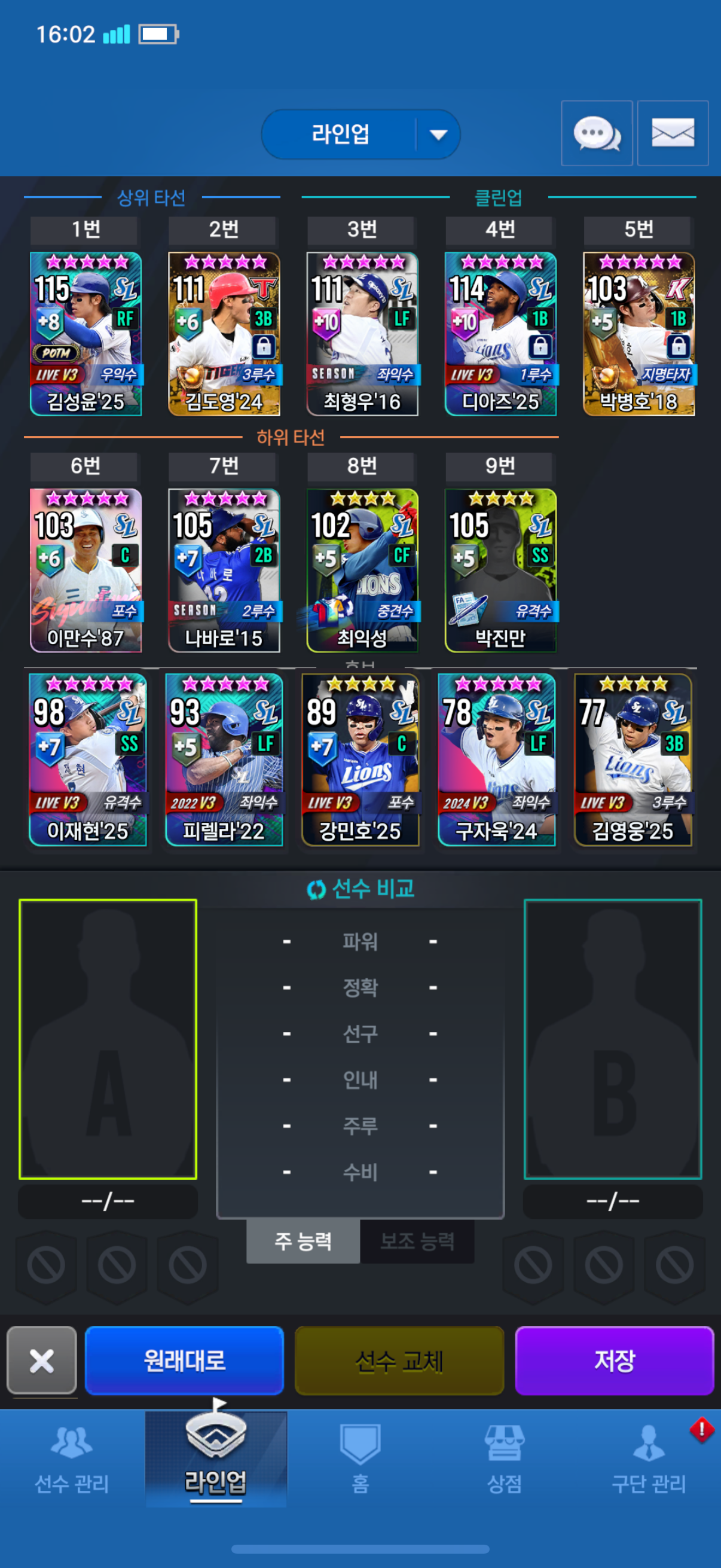Expand the 라인업 dropdown arrow
The width and height of the screenshot is (721, 1568).
[x=439, y=135]
